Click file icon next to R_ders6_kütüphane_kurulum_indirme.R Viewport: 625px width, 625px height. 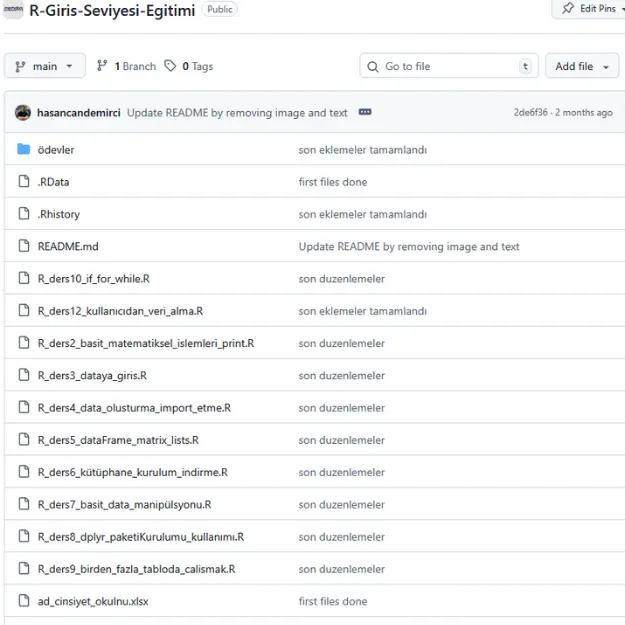pyautogui.click(x=24, y=472)
